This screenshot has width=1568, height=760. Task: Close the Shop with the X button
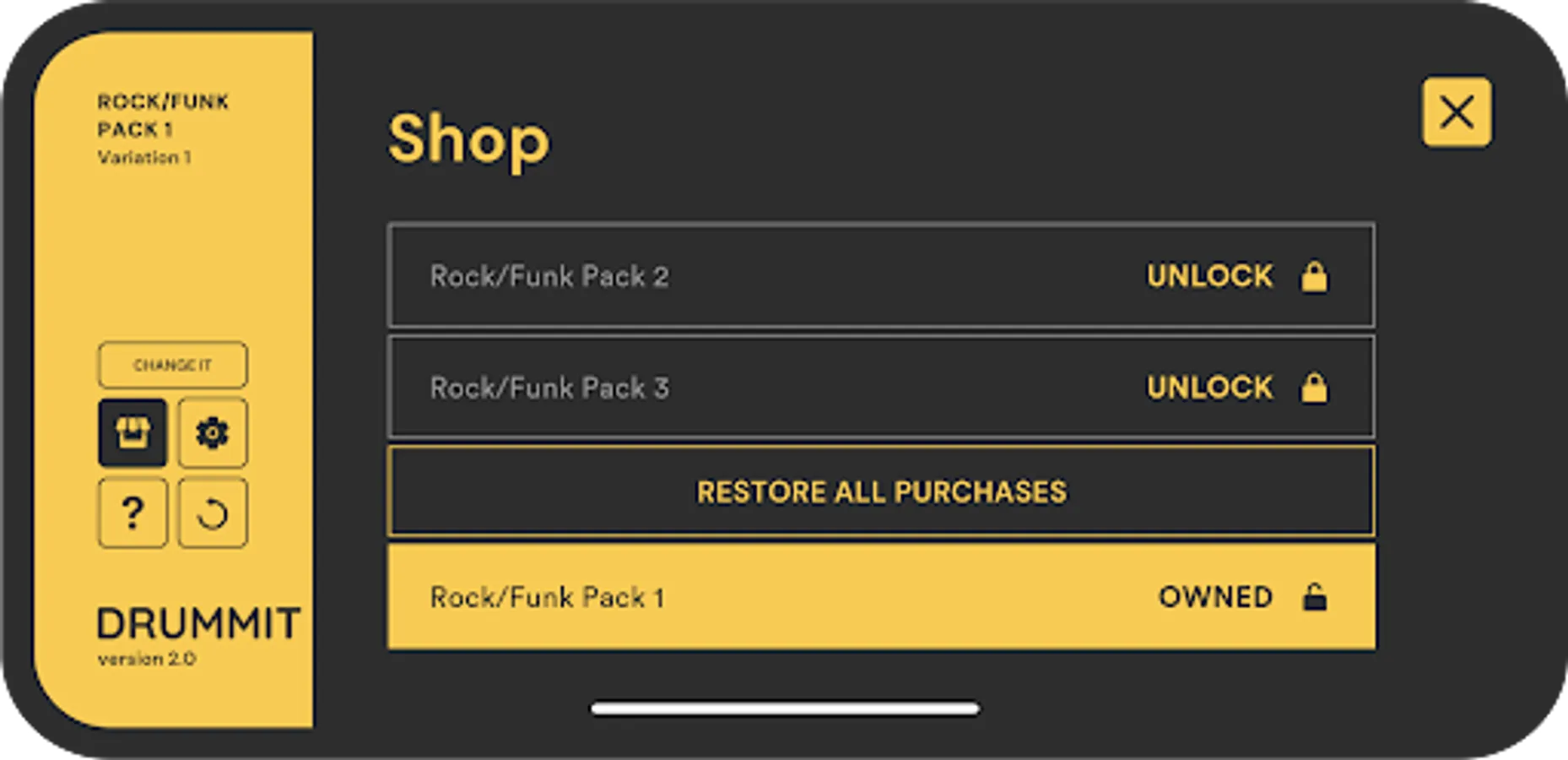pos(1457,112)
